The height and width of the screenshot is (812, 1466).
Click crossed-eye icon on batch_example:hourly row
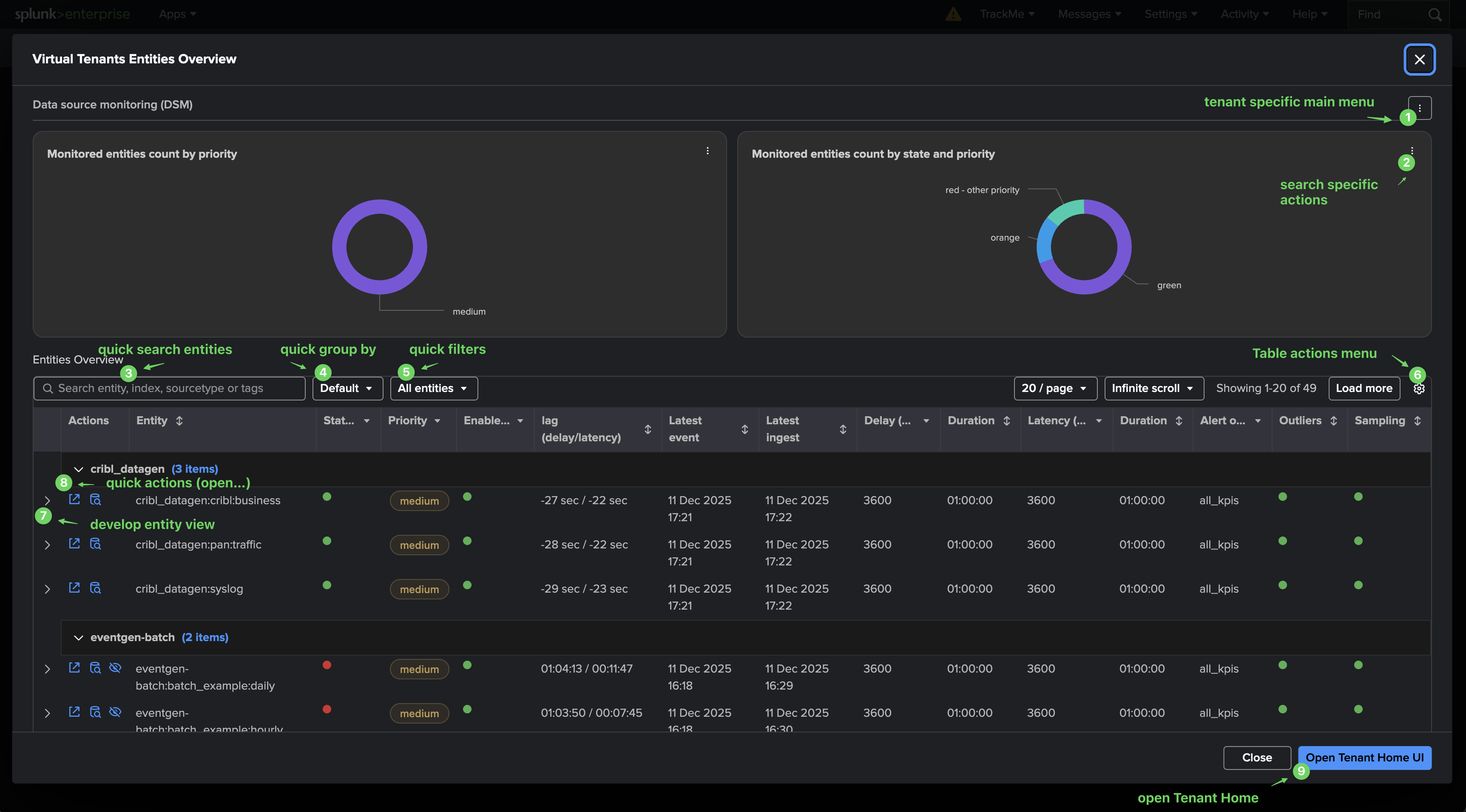[x=115, y=712]
